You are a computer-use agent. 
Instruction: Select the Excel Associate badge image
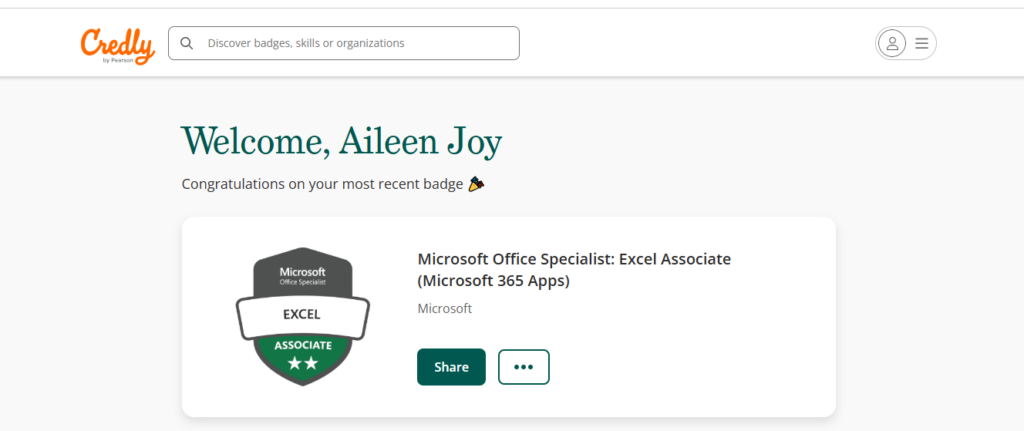click(x=302, y=317)
